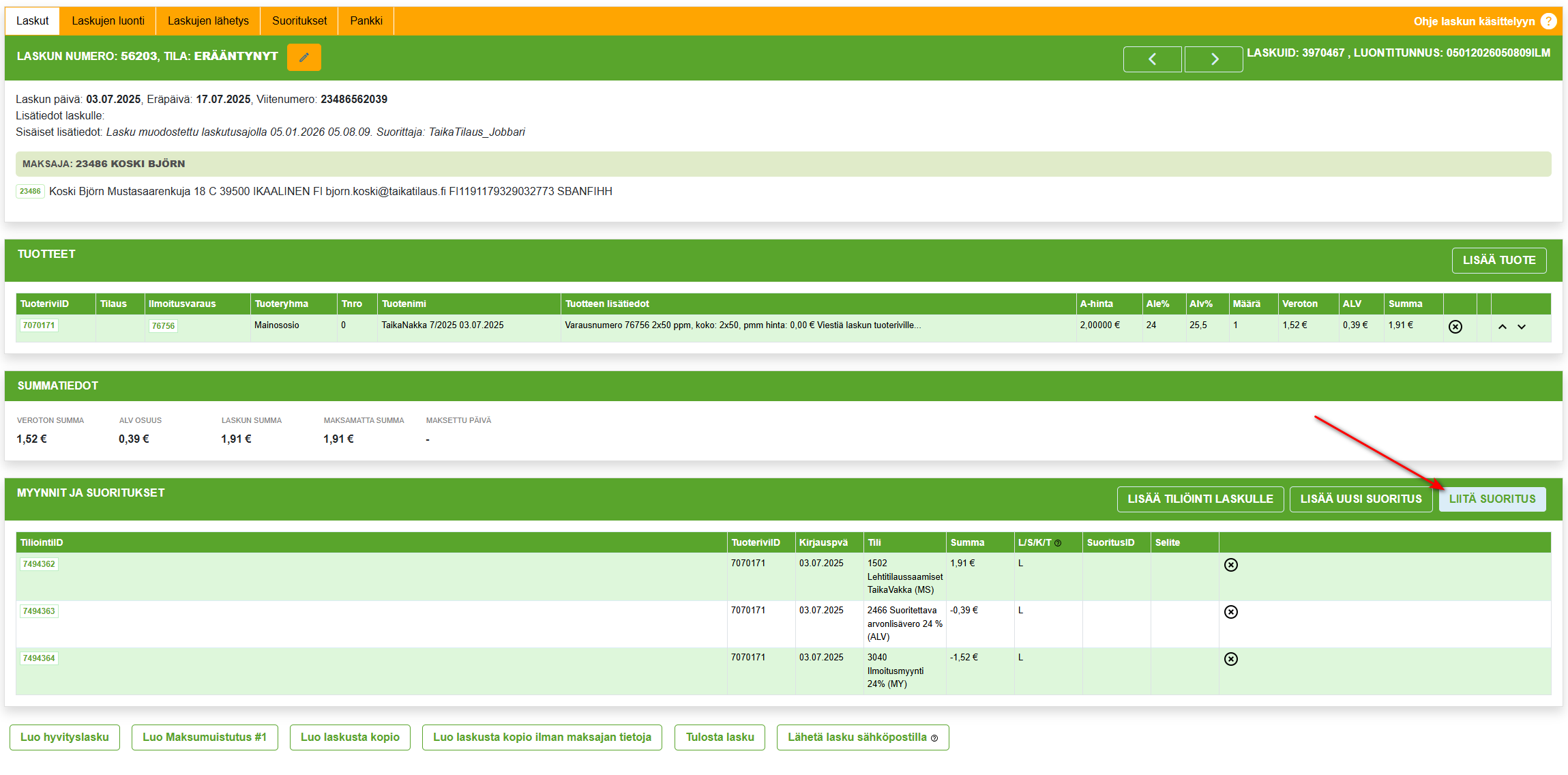Screen dimensions: 1568x775
Task: Open the Suoritukset tab
Action: [x=299, y=21]
